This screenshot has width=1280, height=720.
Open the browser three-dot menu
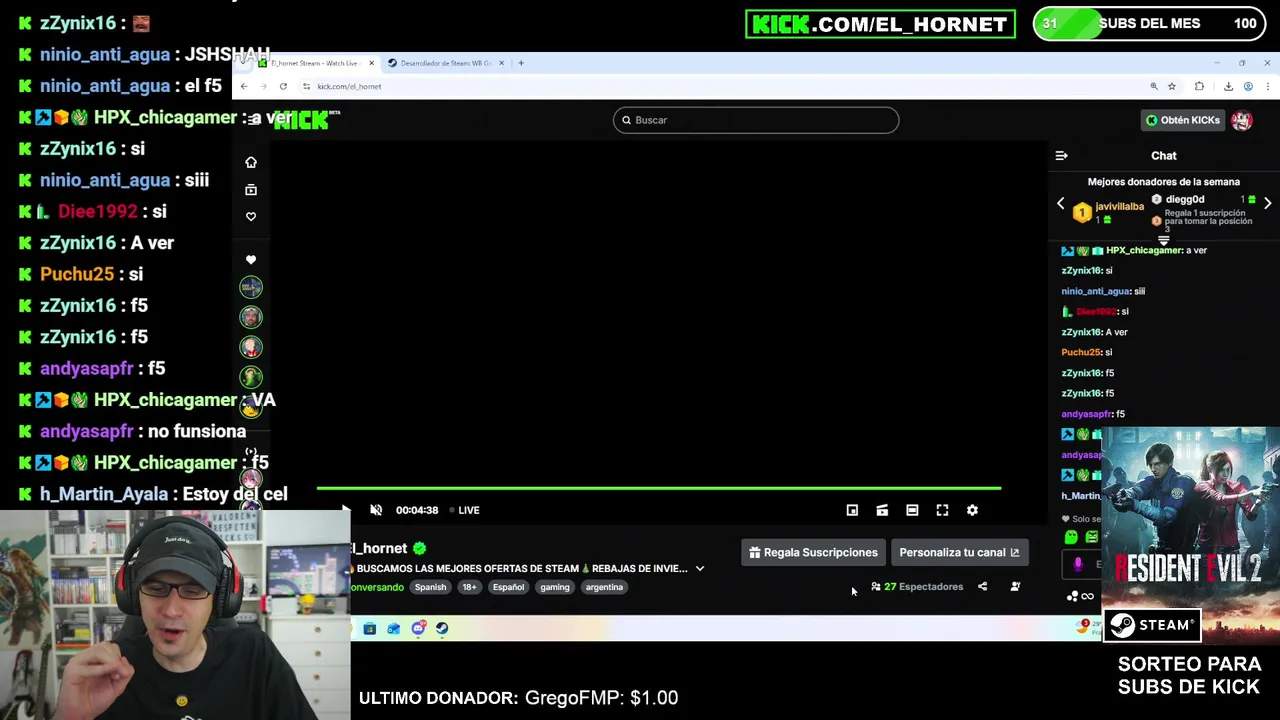pos(1267,87)
